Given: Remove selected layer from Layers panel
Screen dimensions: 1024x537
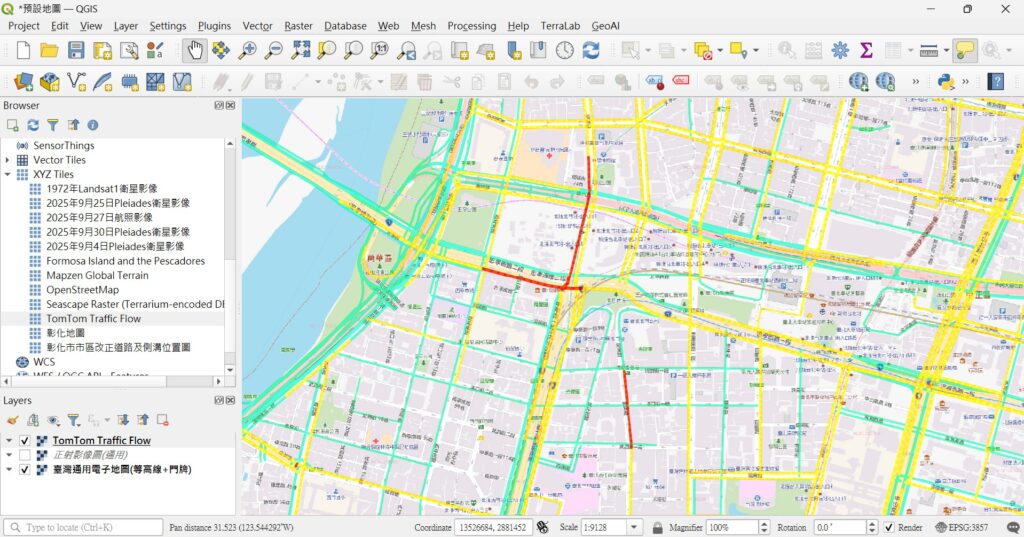Looking at the screenshot, I should 163,420.
